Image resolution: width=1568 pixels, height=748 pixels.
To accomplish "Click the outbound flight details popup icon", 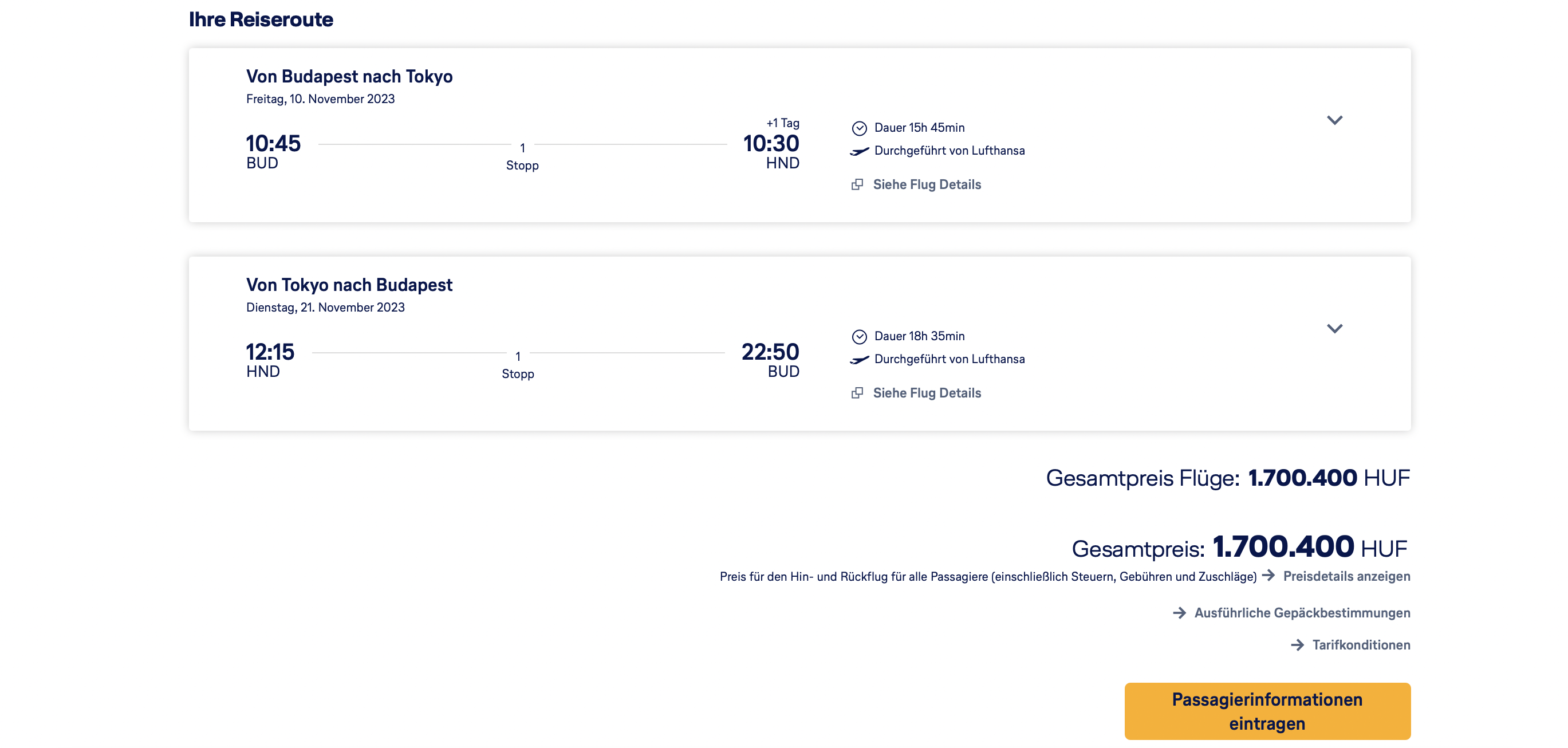I will click(857, 184).
